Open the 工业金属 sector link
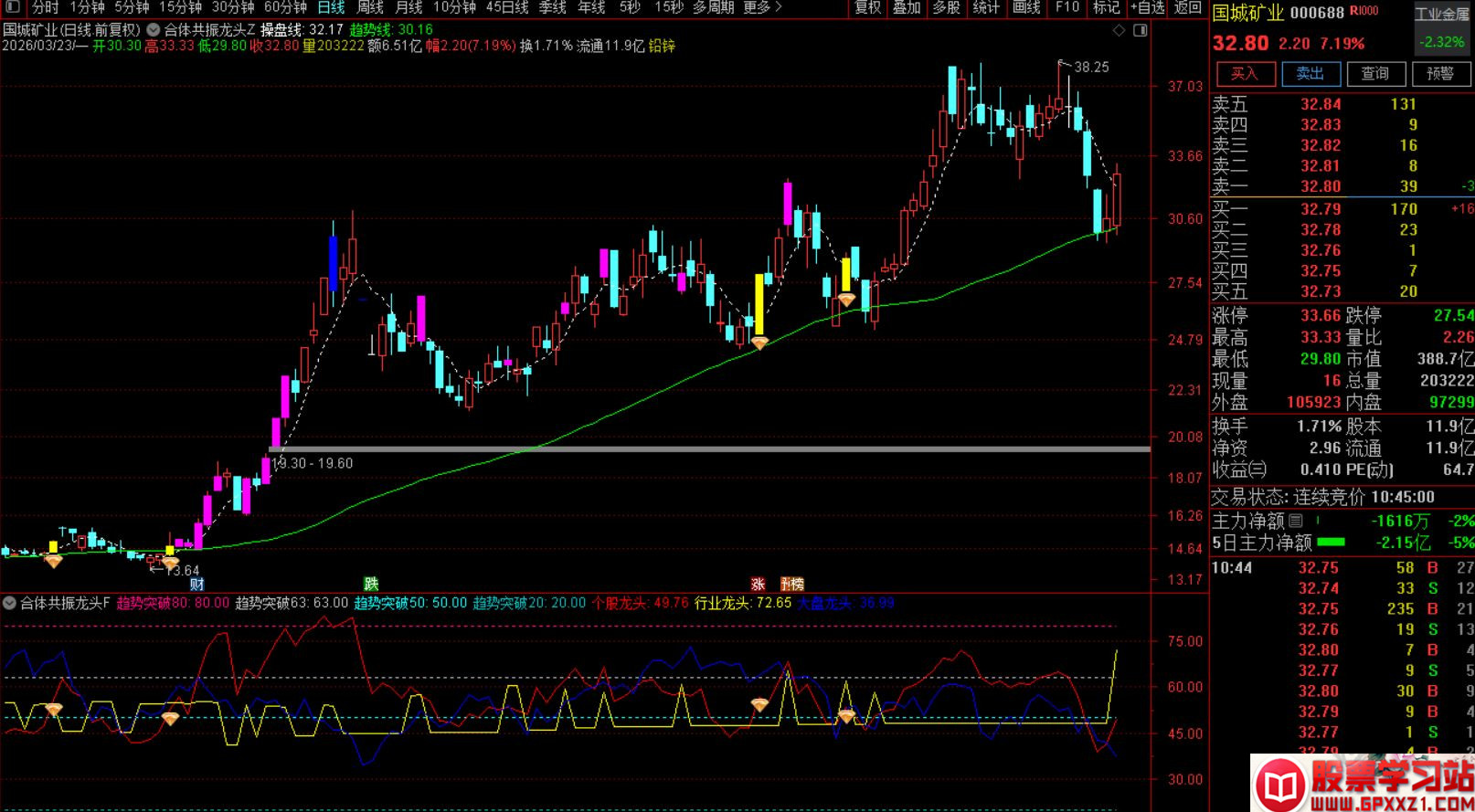 pos(1442,14)
